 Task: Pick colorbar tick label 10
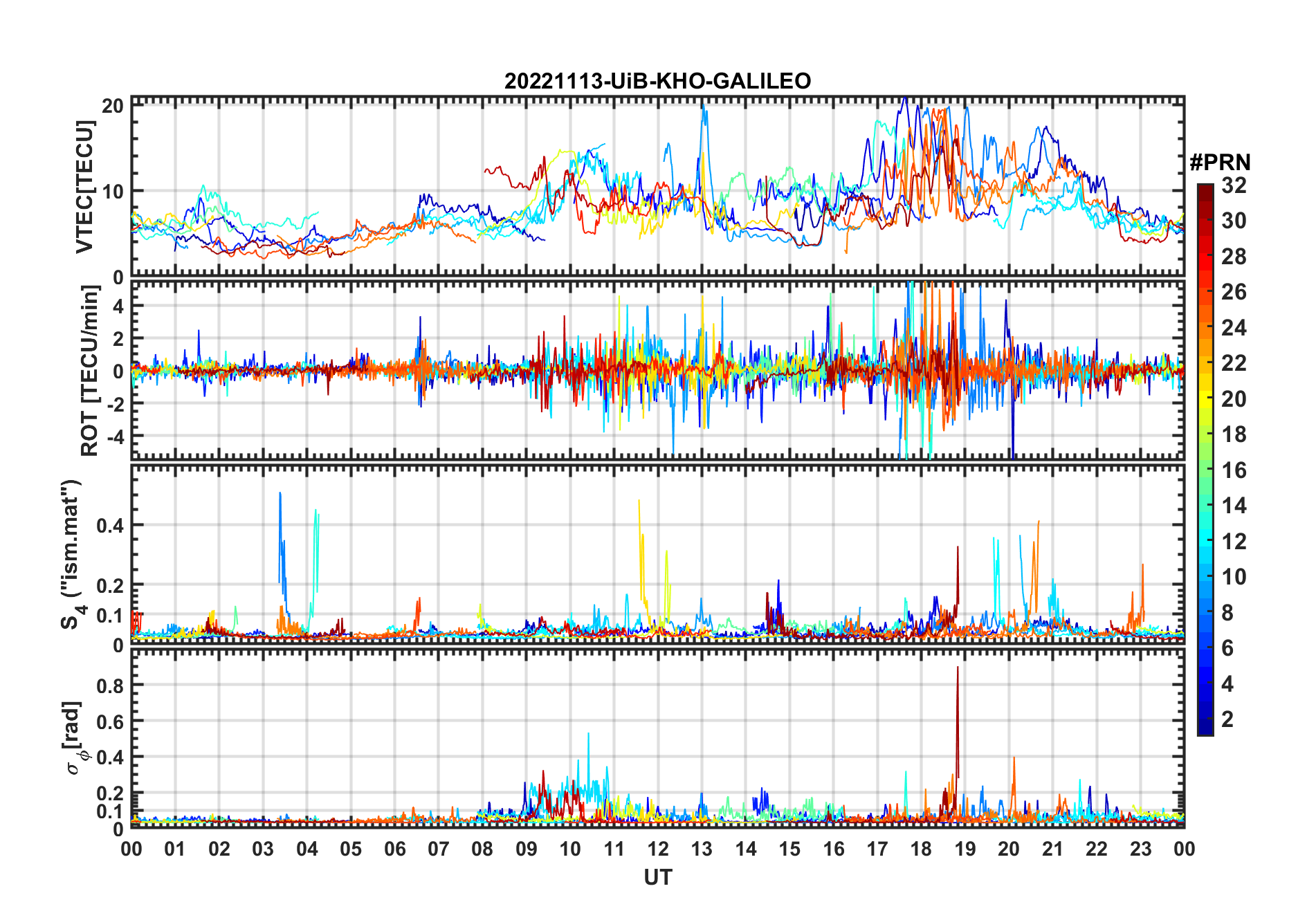point(1234,577)
